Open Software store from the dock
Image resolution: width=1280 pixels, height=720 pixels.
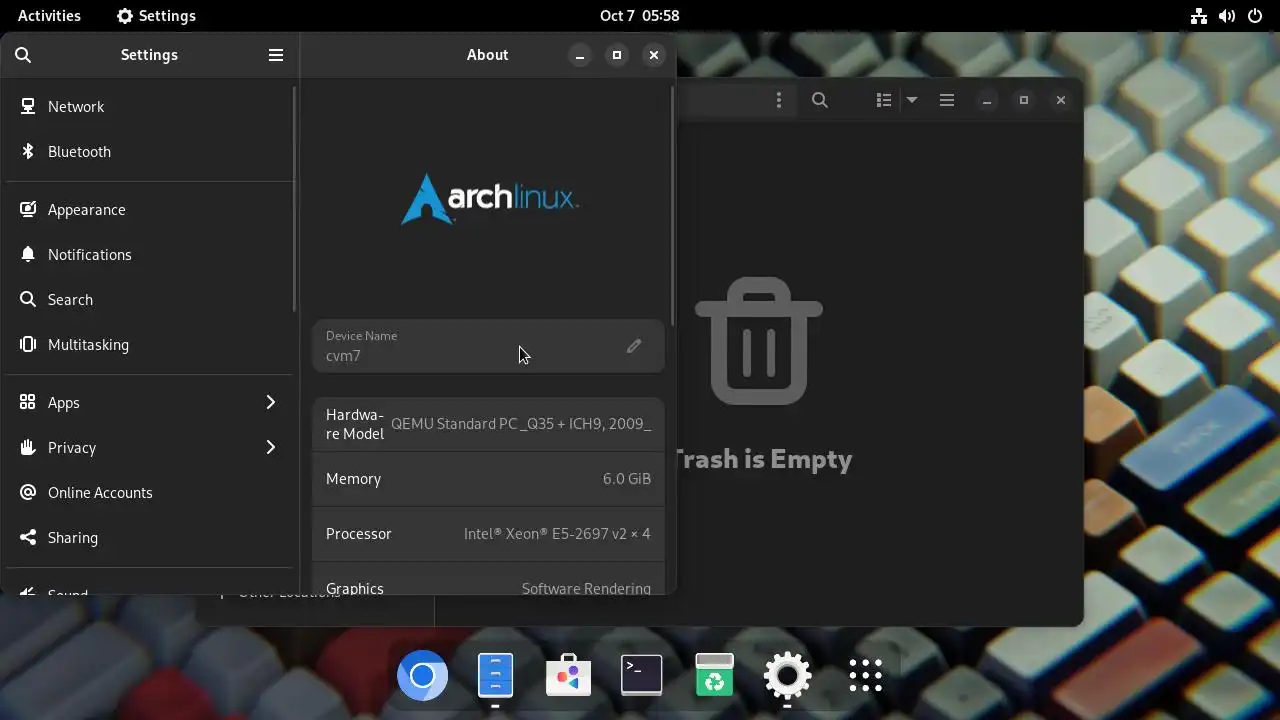click(x=568, y=677)
